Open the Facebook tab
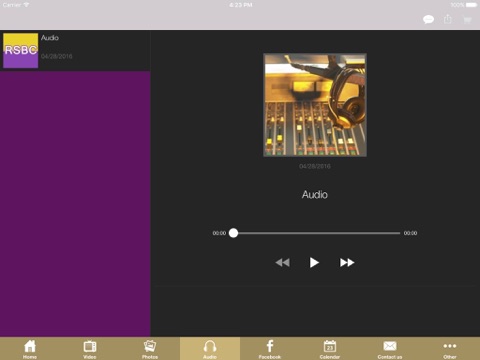Viewport: 480px width, 360px height. point(270,348)
